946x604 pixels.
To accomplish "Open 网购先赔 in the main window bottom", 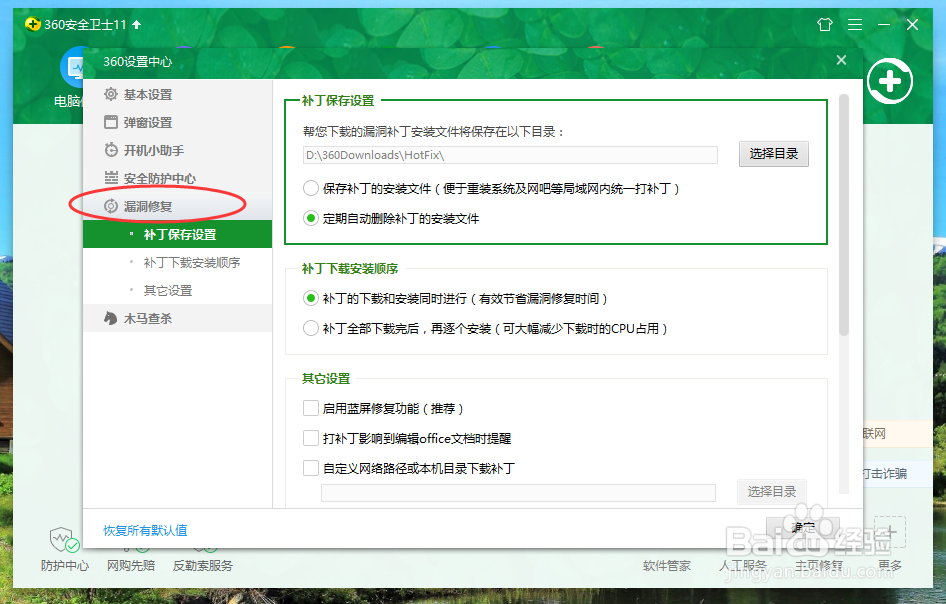I will (131, 565).
